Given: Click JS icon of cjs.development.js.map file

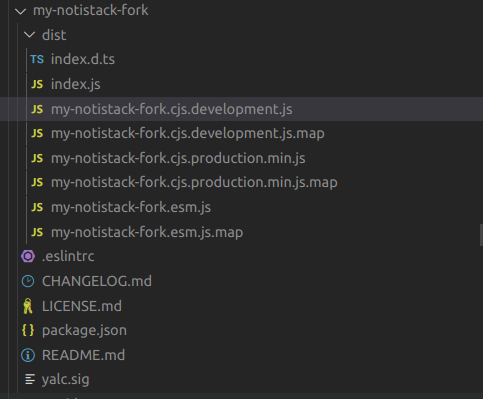Looking at the screenshot, I should (x=37, y=133).
